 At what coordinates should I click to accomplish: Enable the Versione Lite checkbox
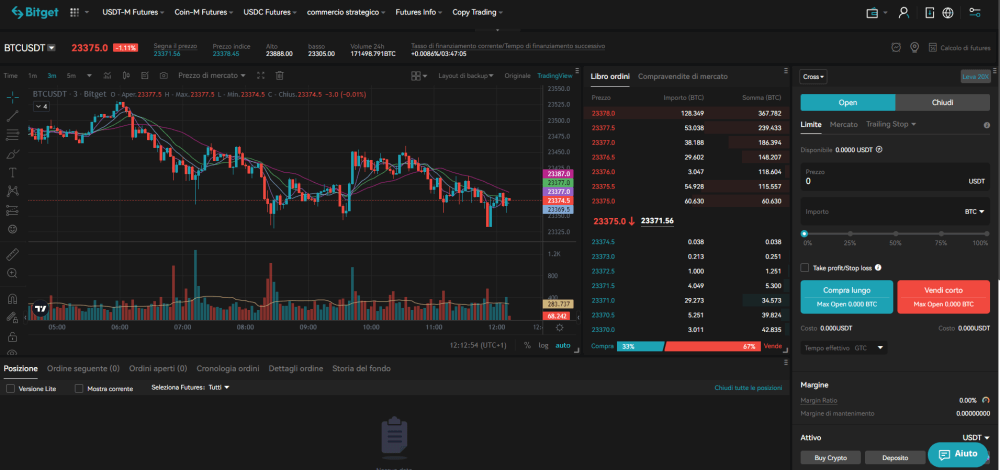(x=10, y=388)
